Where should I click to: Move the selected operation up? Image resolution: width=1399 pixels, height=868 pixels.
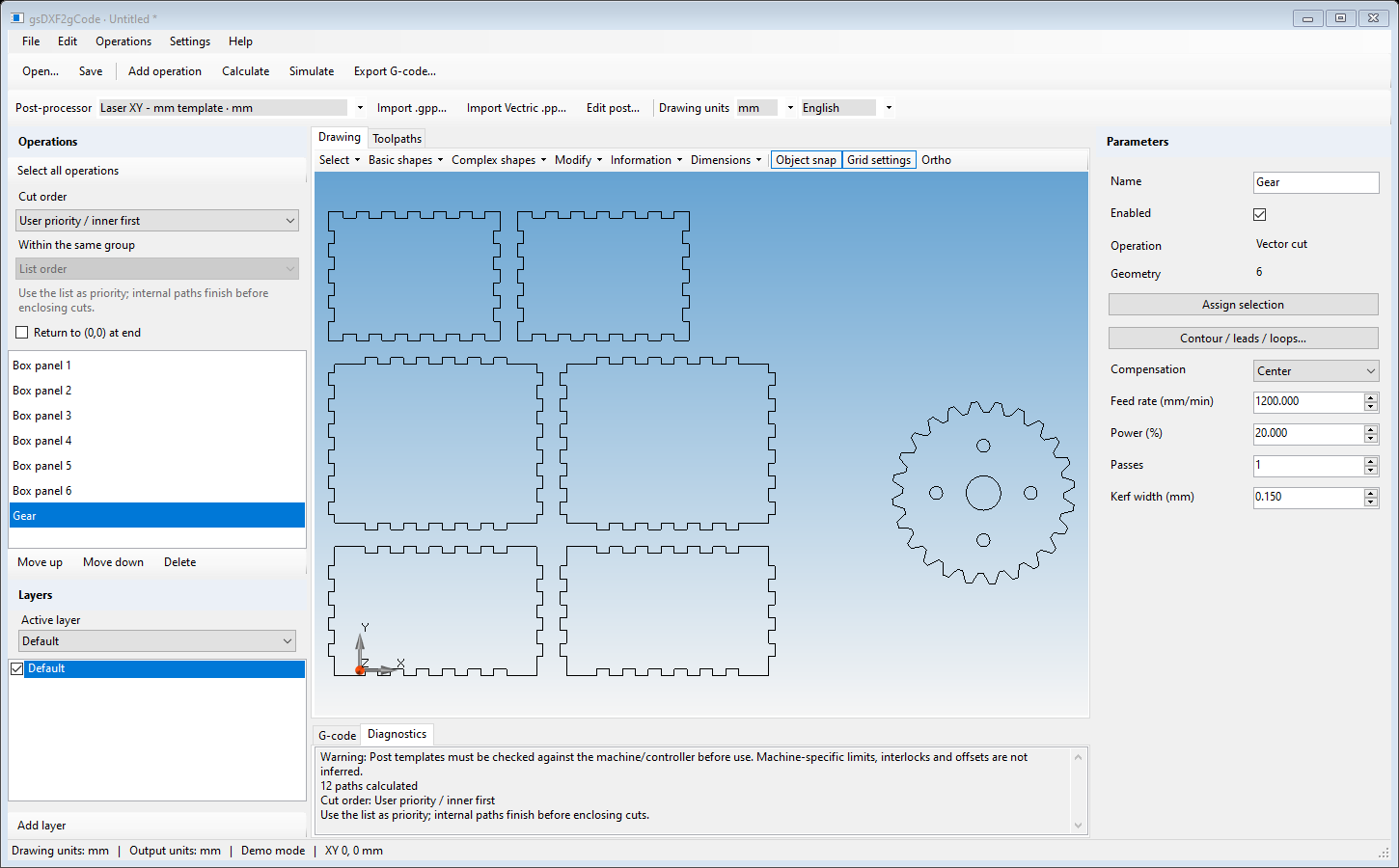click(x=40, y=562)
